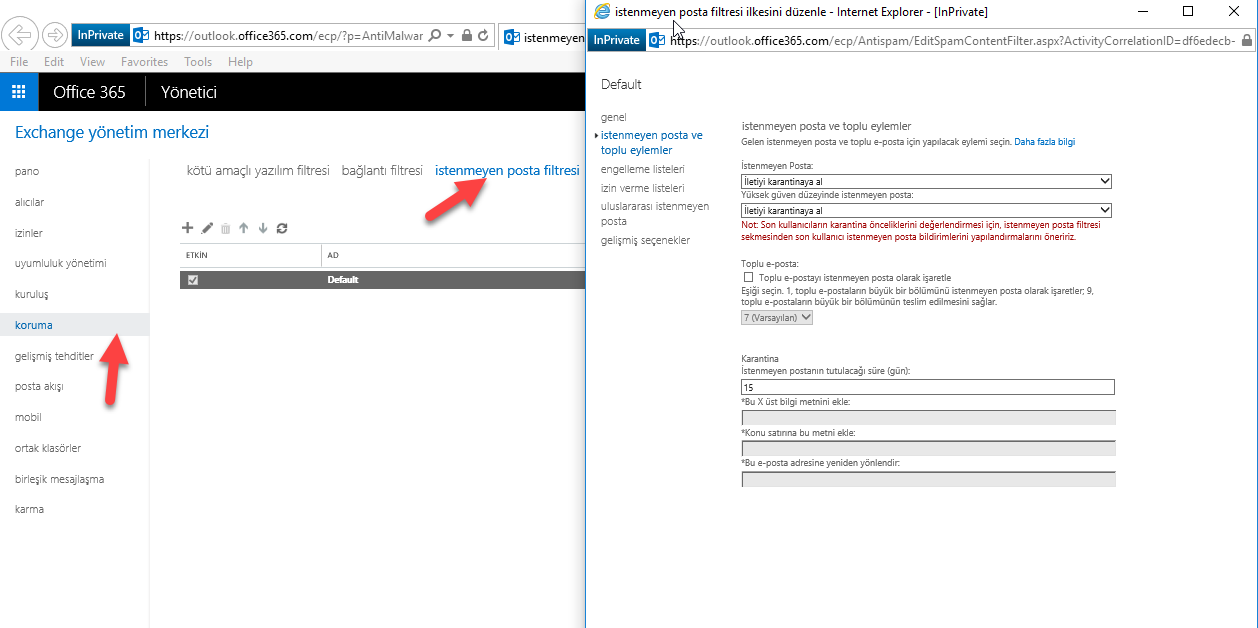Go back in the main browser window
Screen dimensions: 1258x628
(20, 35)
